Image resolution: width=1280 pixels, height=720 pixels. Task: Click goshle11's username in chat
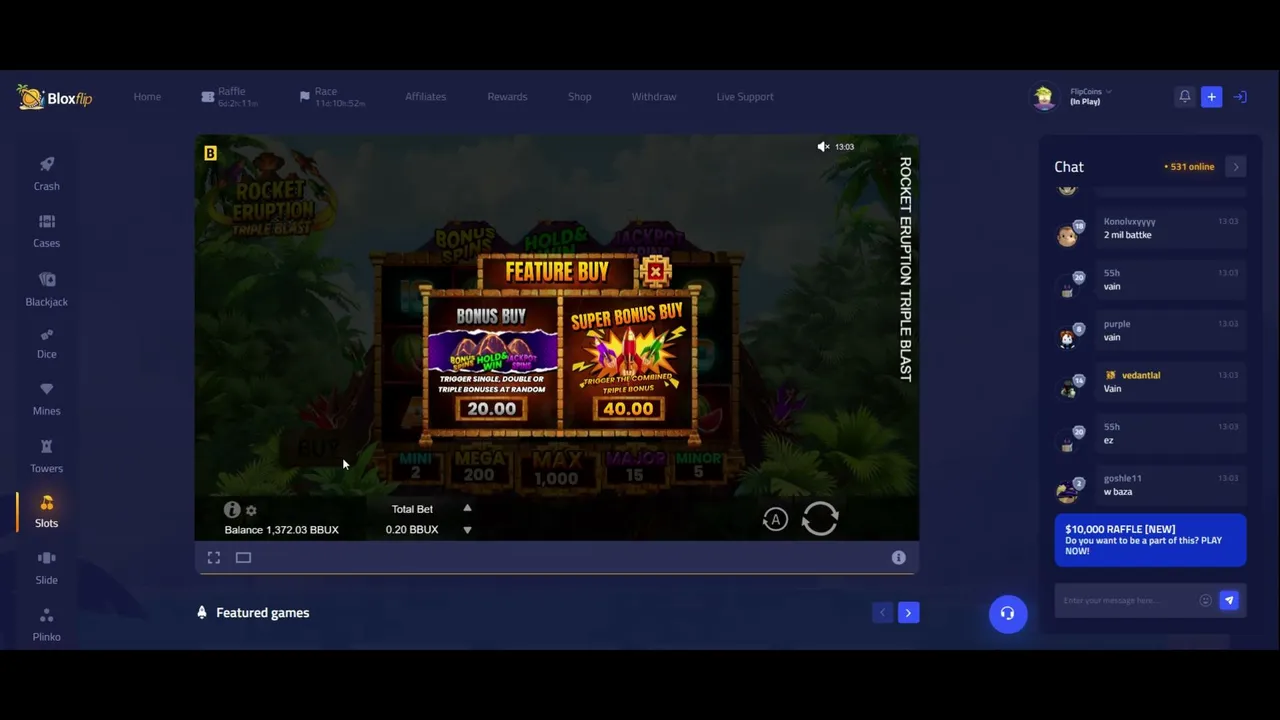(1122, 478)
